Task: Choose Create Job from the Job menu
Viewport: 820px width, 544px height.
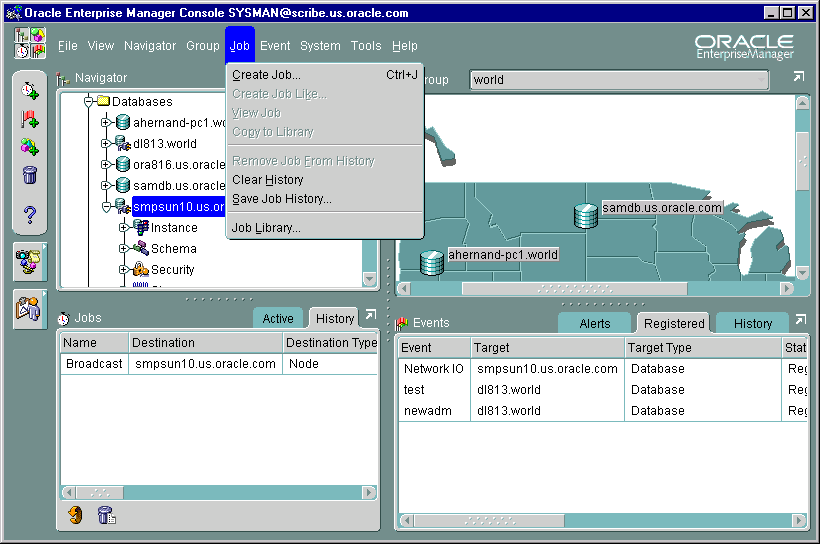Action: (x=266, y=75)
